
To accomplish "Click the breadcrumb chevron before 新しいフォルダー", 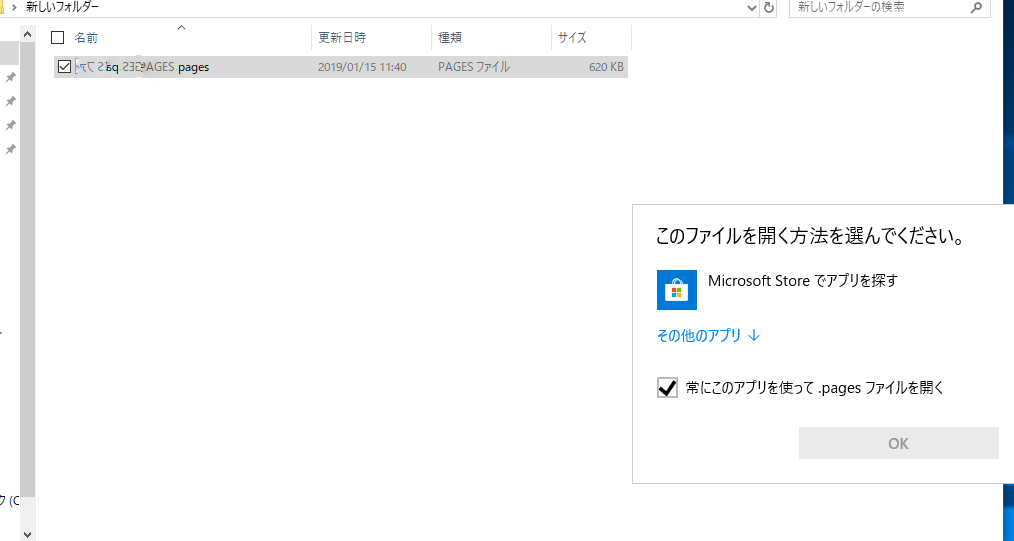I will click(13, 7).
